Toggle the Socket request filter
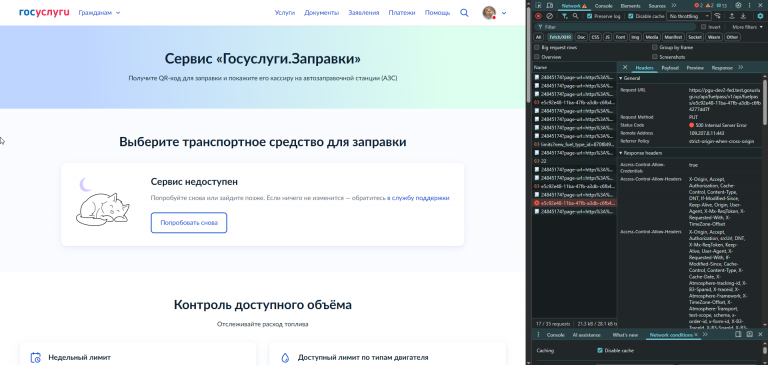Viewport: 768px width, 365px height. [695, 37]
